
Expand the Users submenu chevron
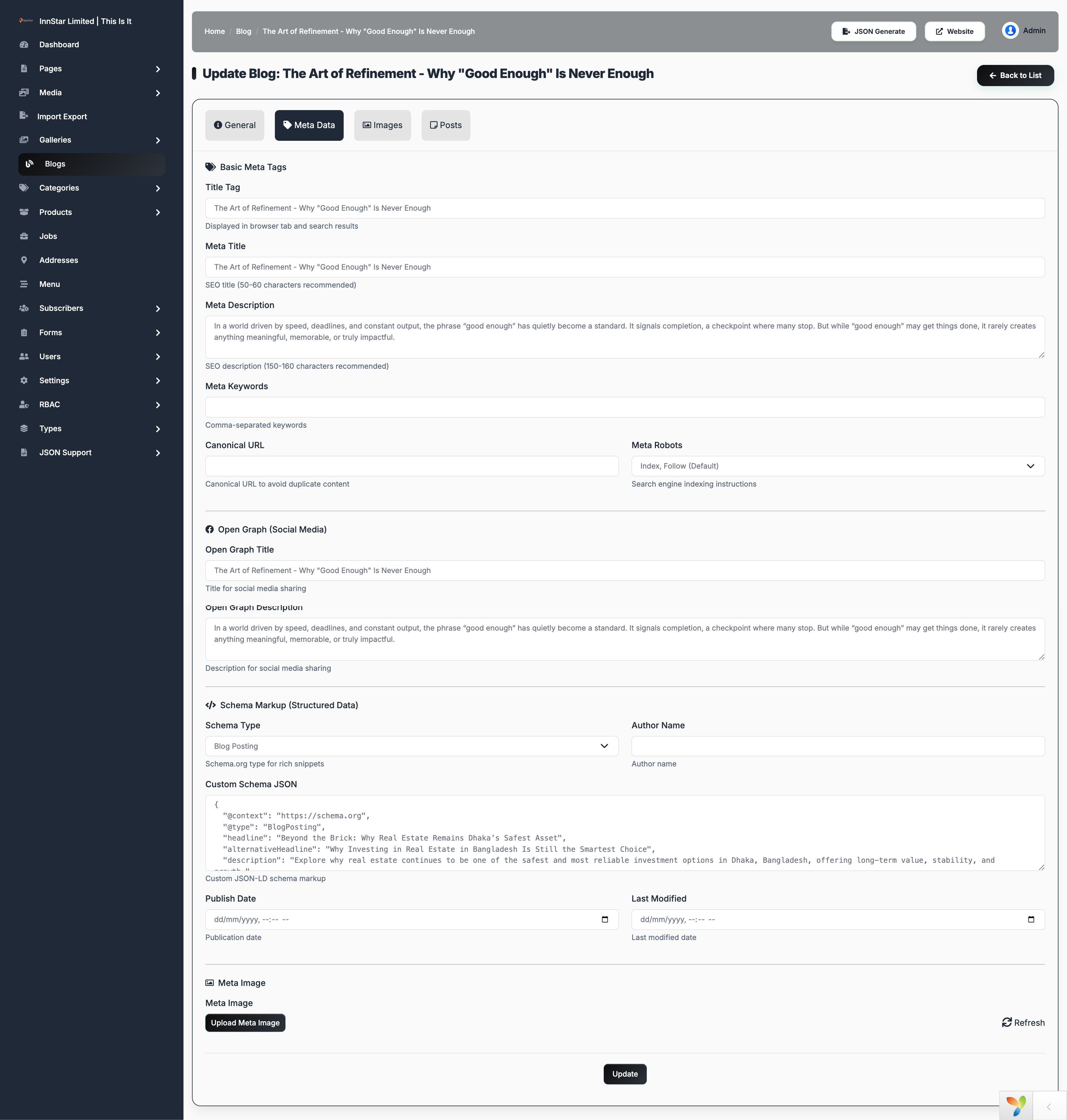158,357
